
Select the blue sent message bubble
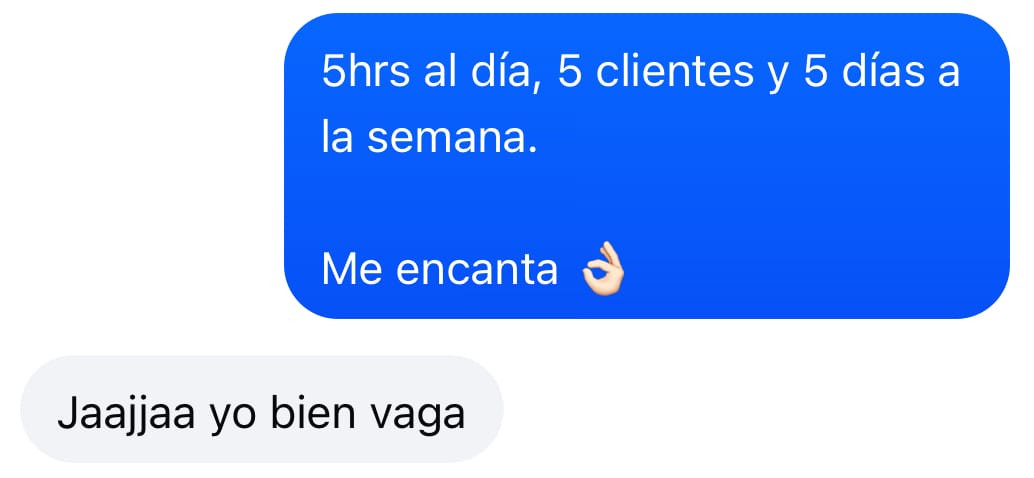646,166
